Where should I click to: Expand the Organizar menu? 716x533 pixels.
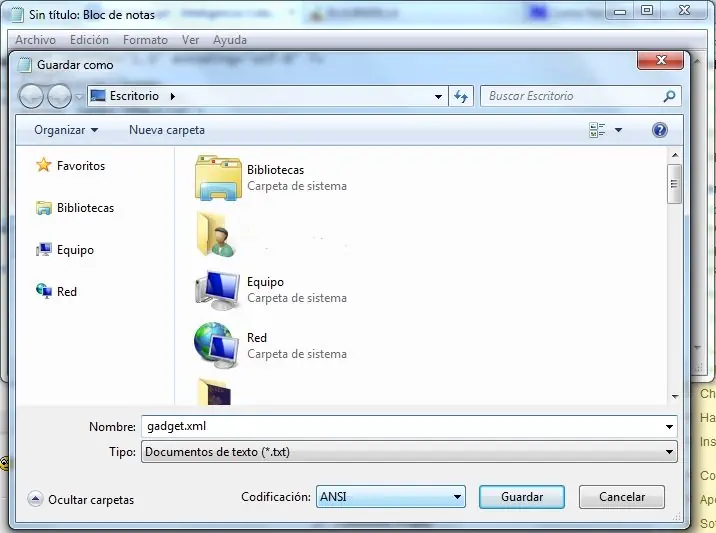pos(66,130)
